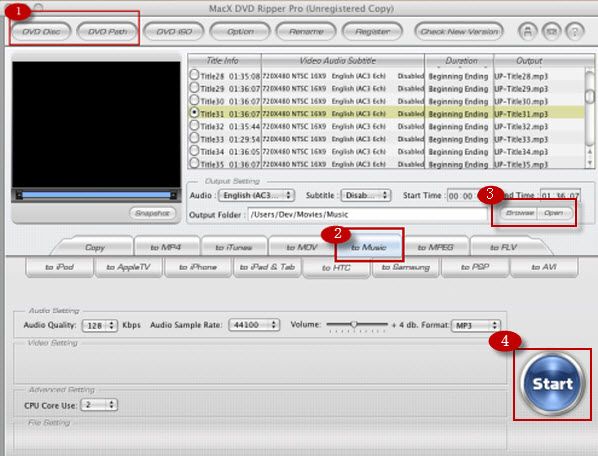Switch to the to iTunes tab

234,247
